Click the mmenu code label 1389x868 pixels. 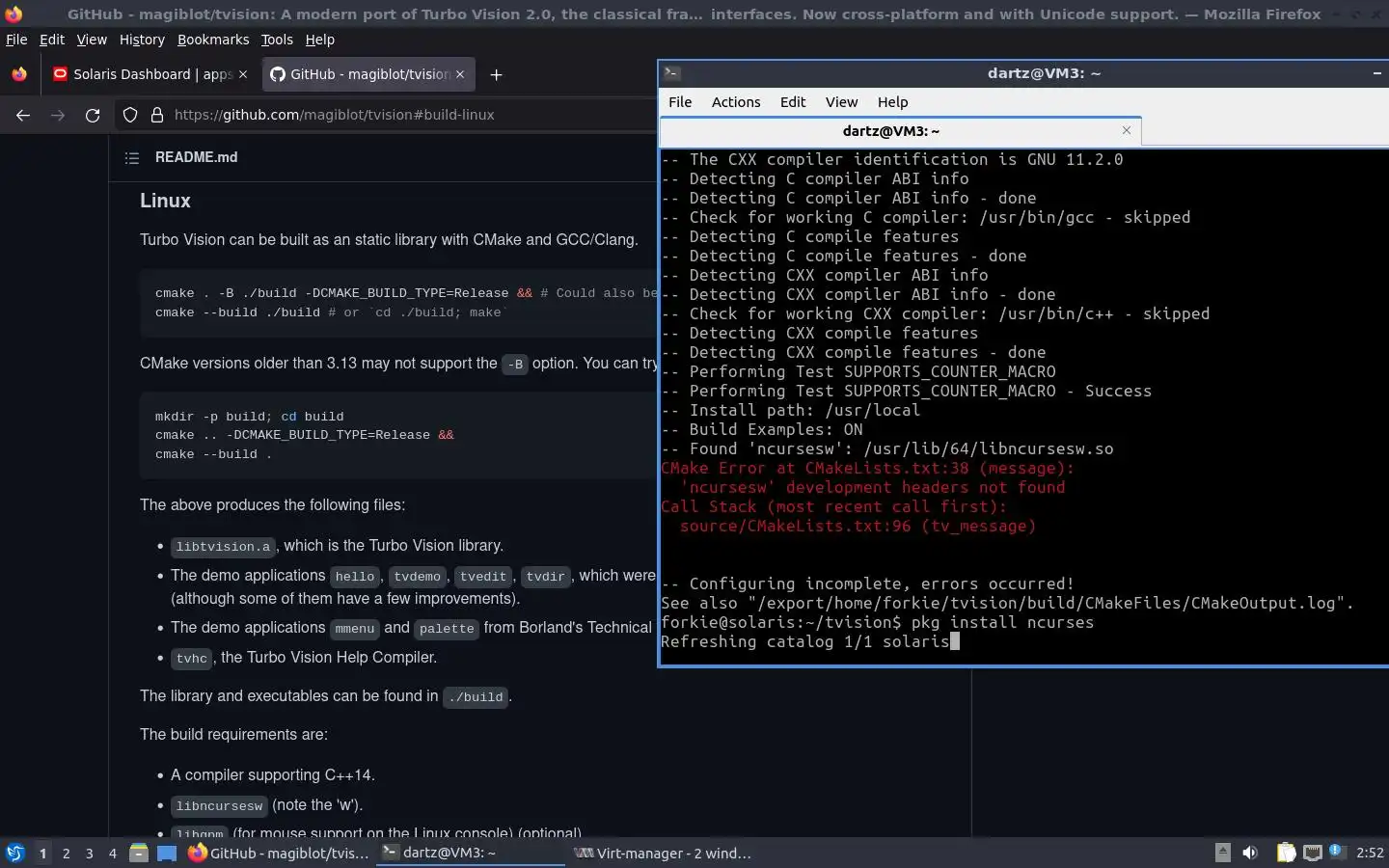(x=355, y=629)
